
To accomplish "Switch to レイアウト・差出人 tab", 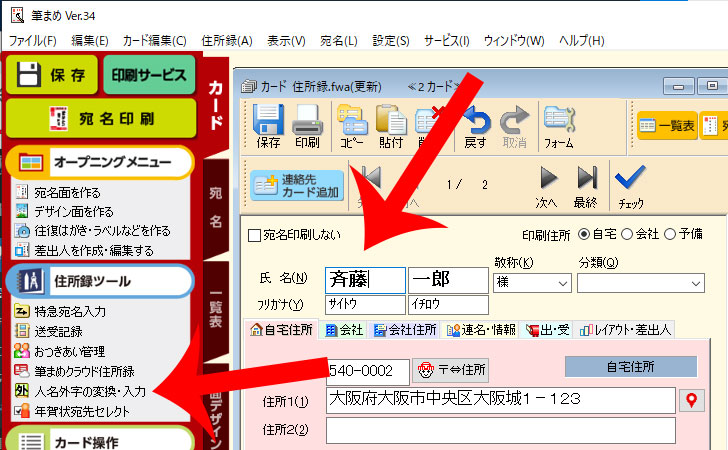I will 625,330.
